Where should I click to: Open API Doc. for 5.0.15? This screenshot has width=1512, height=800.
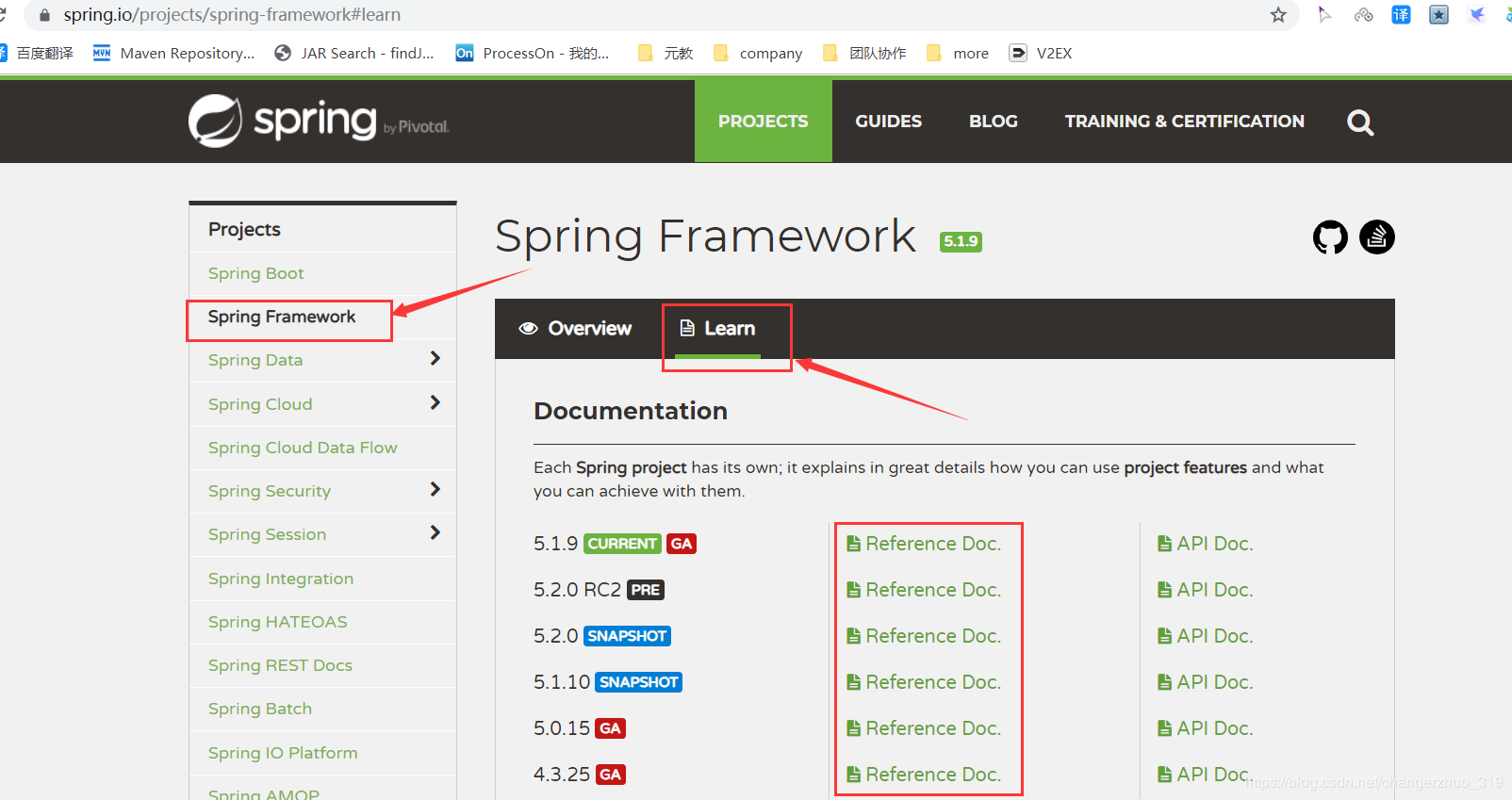1206,728
